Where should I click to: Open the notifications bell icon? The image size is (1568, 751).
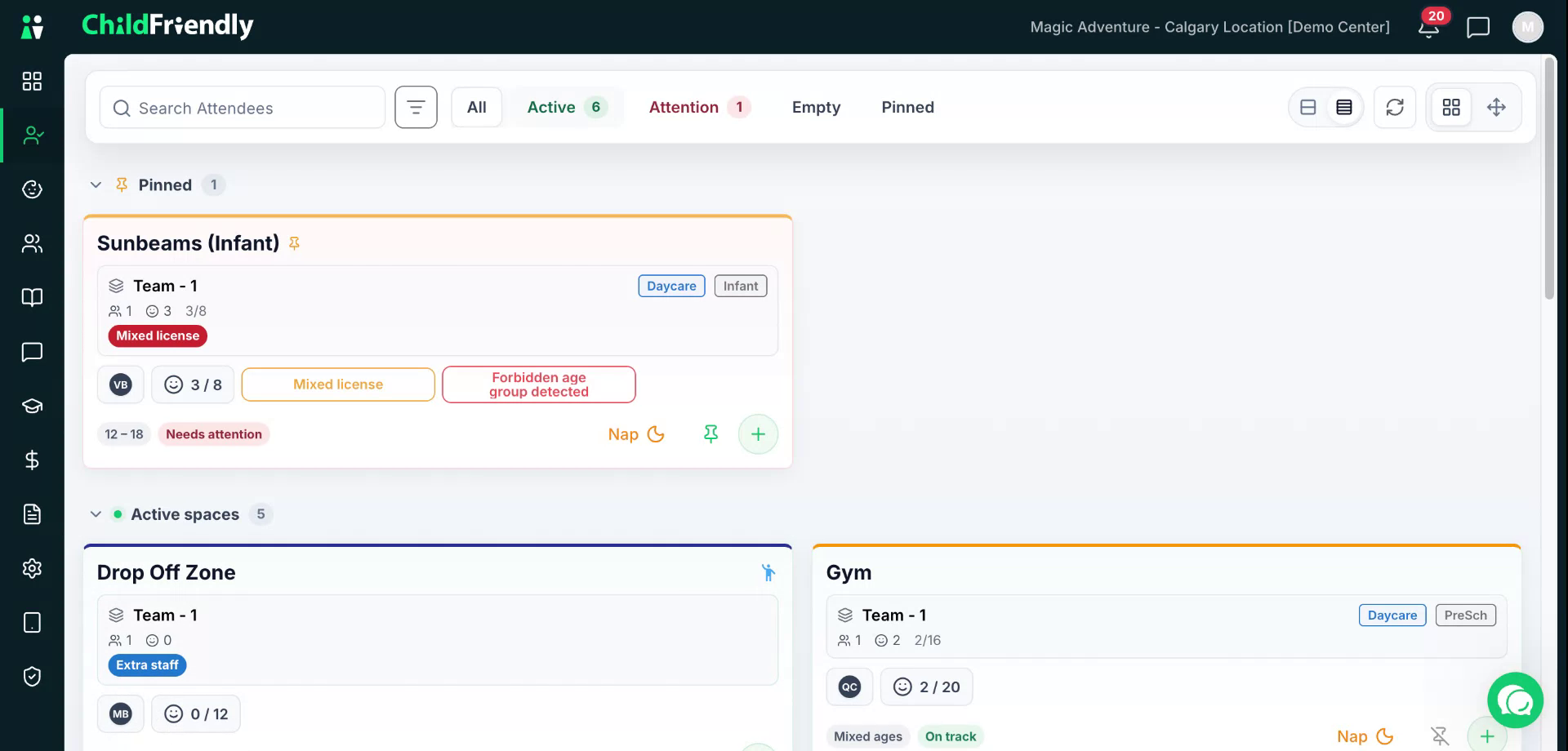[x=1428, y=27]
